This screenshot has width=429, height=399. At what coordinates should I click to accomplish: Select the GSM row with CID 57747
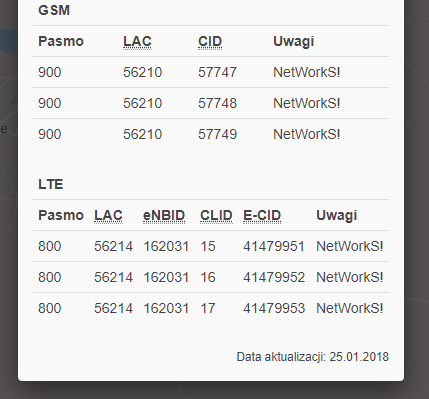pyautogui.click(x=211, y=72)
